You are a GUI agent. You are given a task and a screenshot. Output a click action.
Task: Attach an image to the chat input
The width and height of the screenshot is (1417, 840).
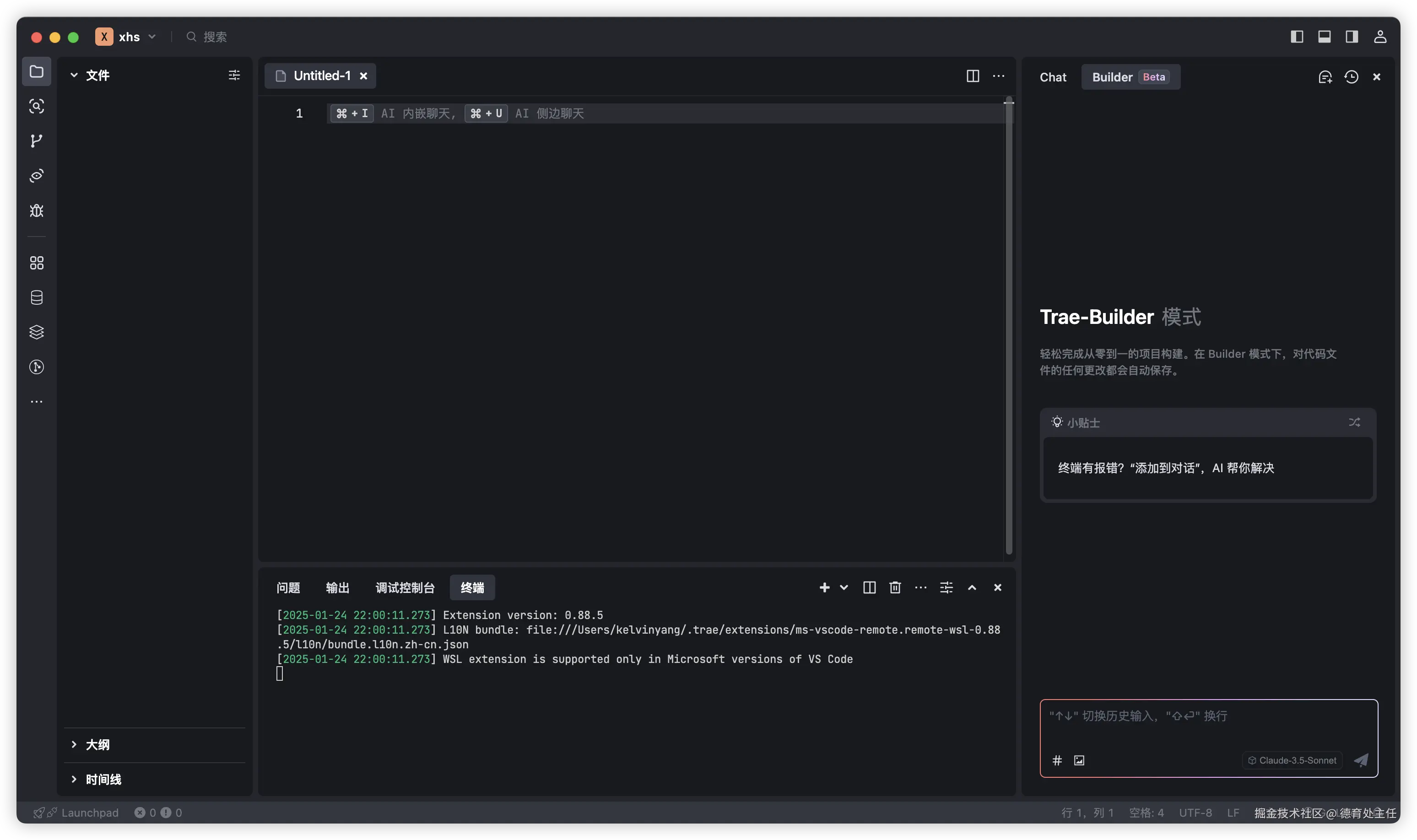tap(1079, 760)
